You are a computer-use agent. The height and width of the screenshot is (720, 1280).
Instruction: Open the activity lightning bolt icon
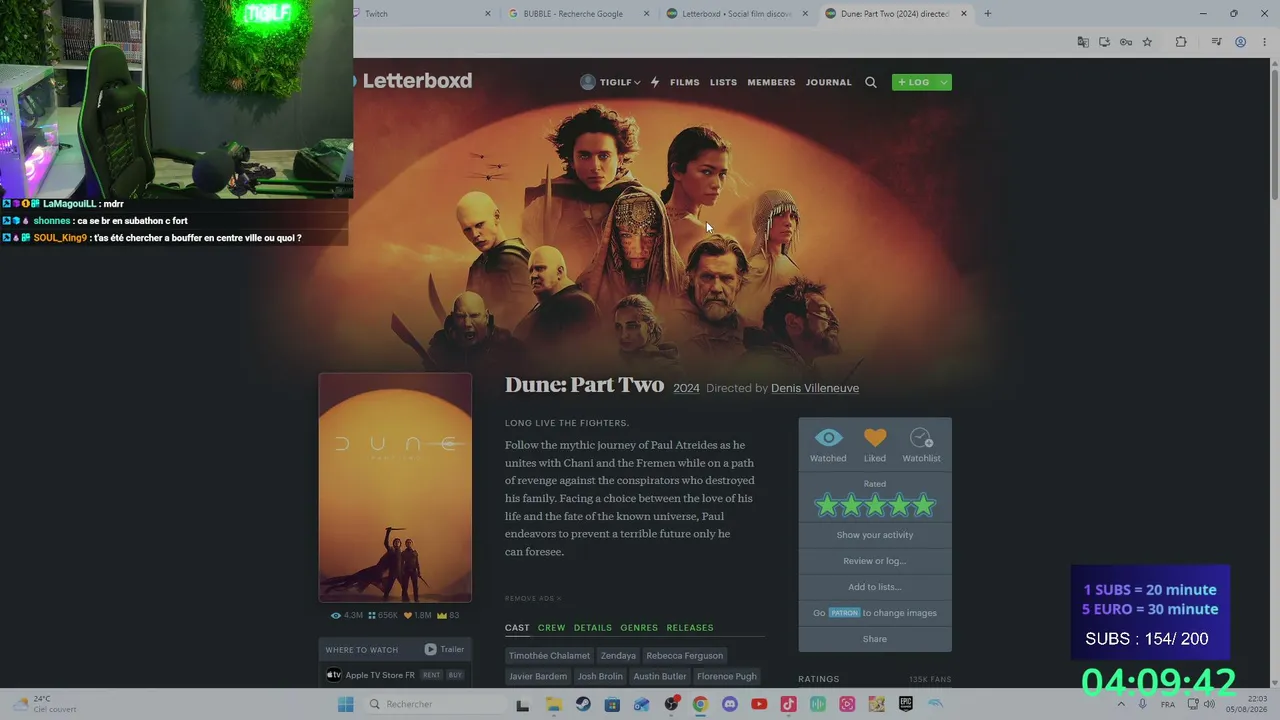click(x=655, y=82)
